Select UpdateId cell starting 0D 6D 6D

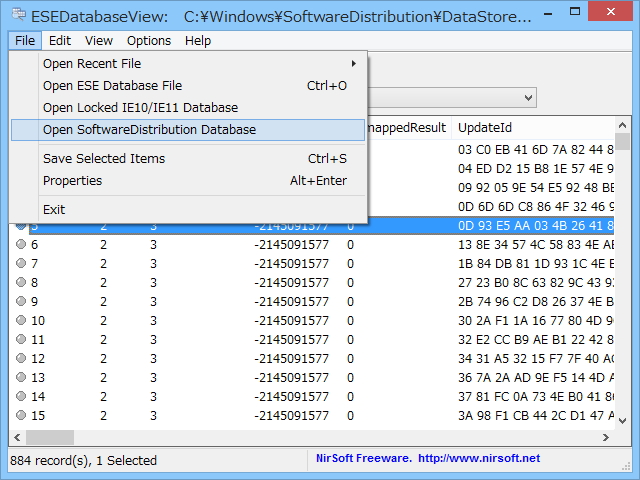coord(536,207)
